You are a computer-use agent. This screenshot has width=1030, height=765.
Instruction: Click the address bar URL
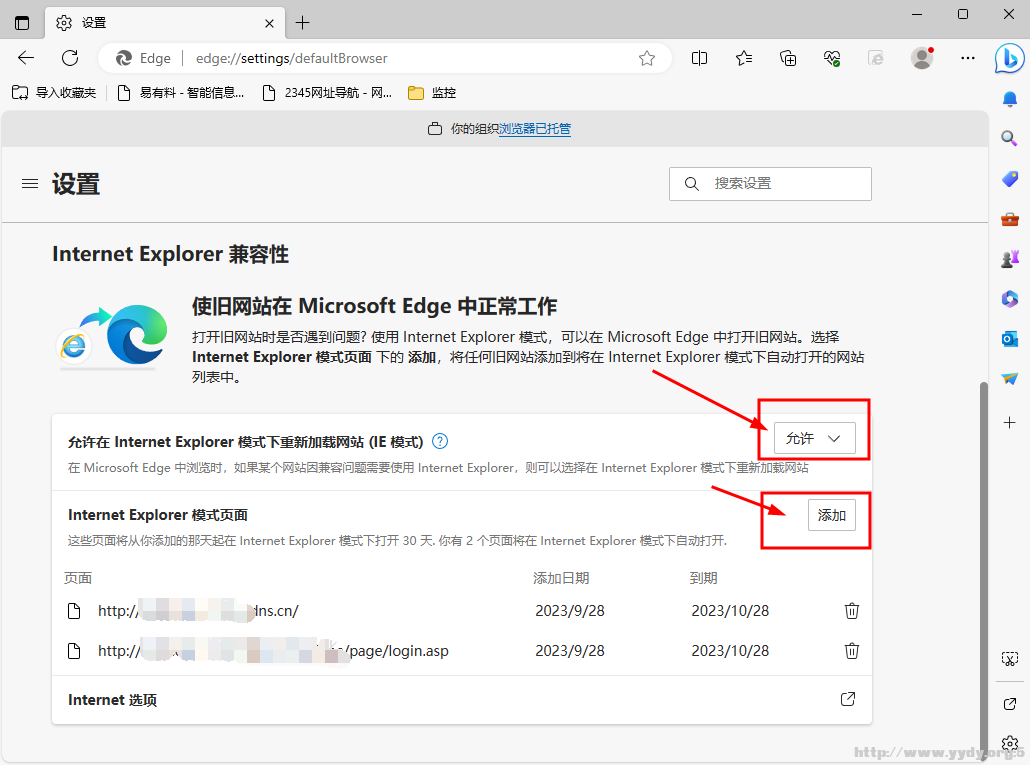point(292,58)
